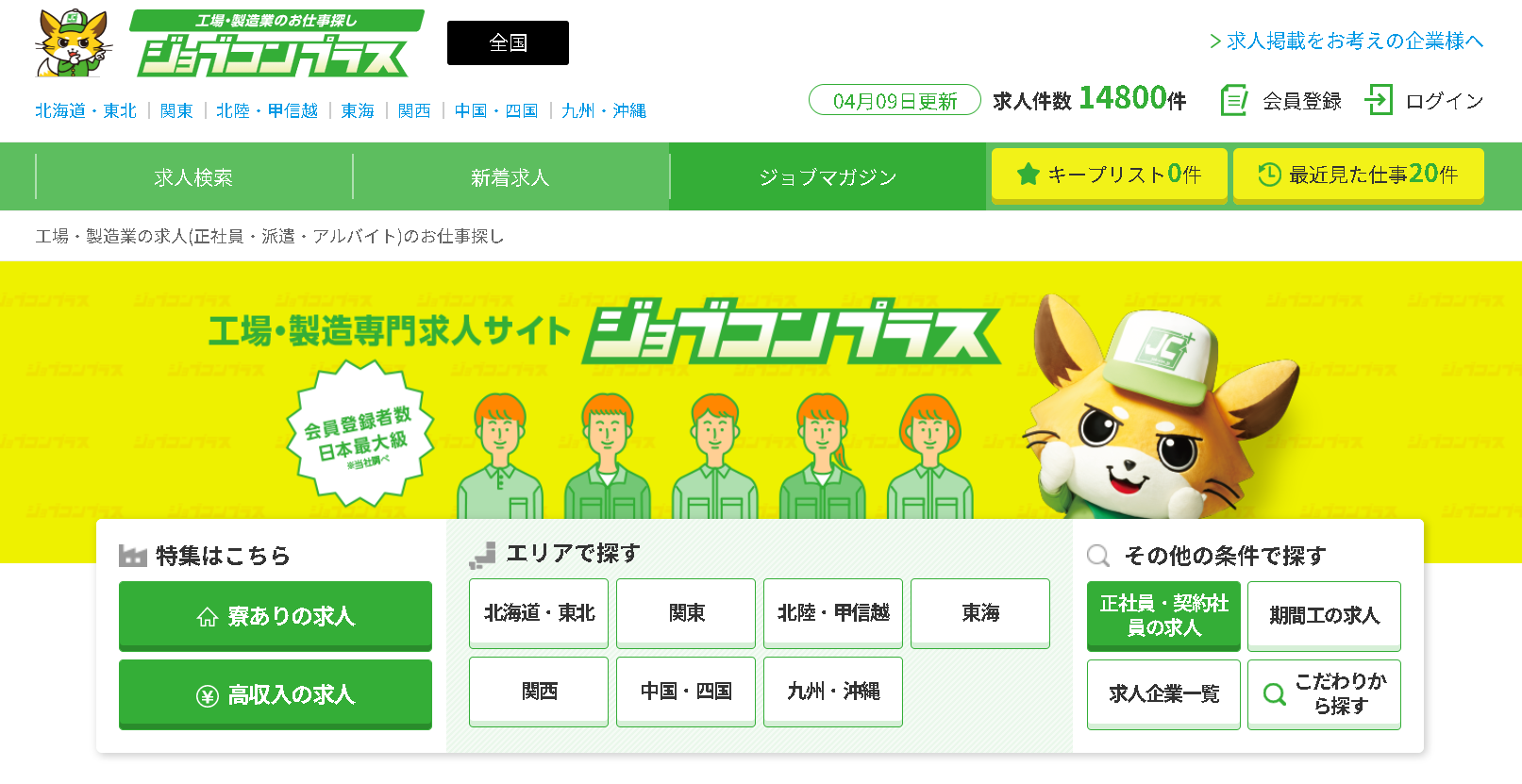1522x784 pixels.
Task: Click the fox mascot logo icon
Action: (x=73, y=42)
